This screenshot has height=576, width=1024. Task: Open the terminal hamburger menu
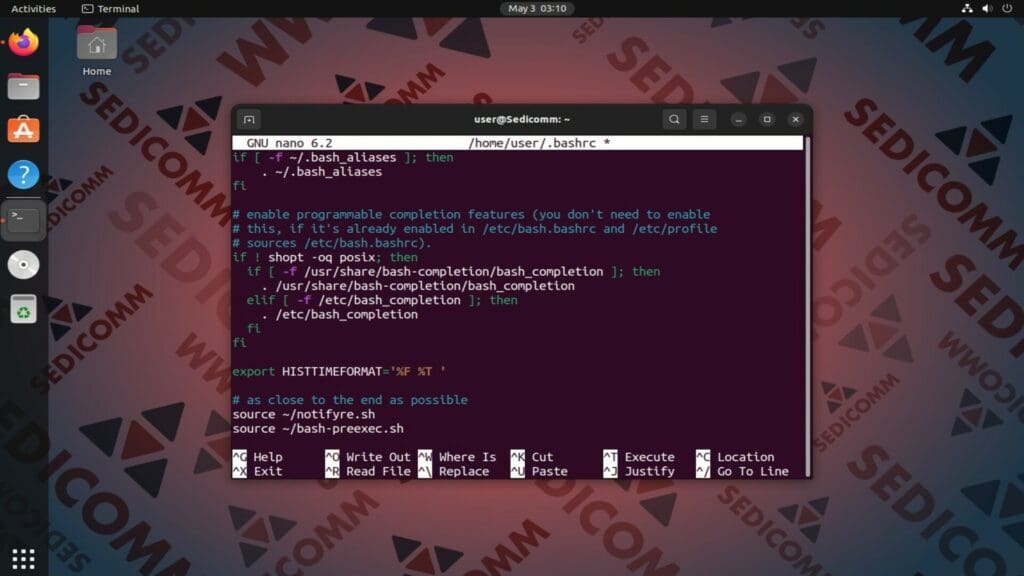pos(704,120)
